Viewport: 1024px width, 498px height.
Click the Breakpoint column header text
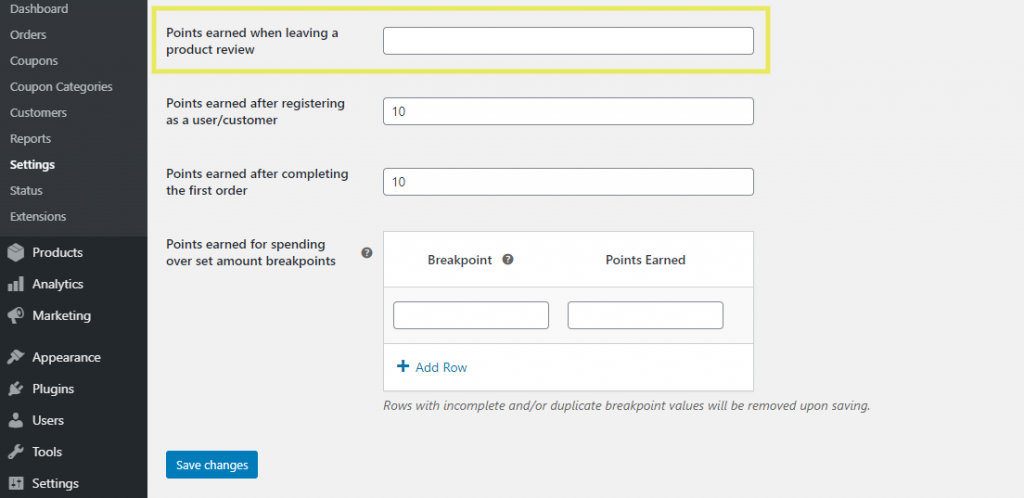[x=460, y=260]
